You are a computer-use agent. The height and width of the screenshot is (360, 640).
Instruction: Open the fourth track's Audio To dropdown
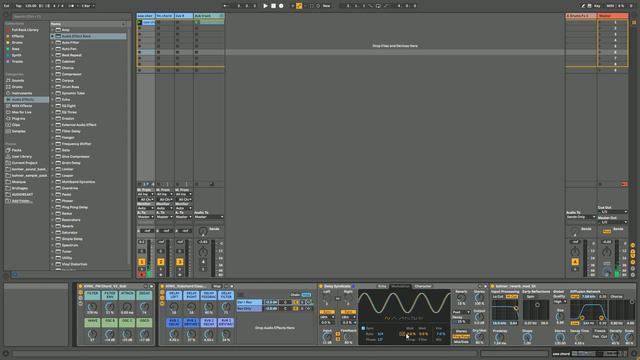point(209,217)
